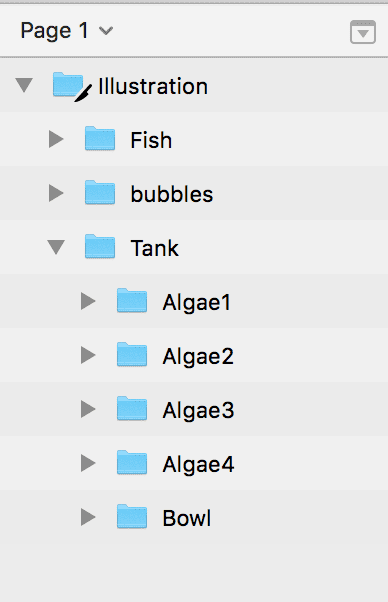Screen dimensions: 388x602
Task: Select the Algae4 layer name
Action: click(x=198, y=465)
